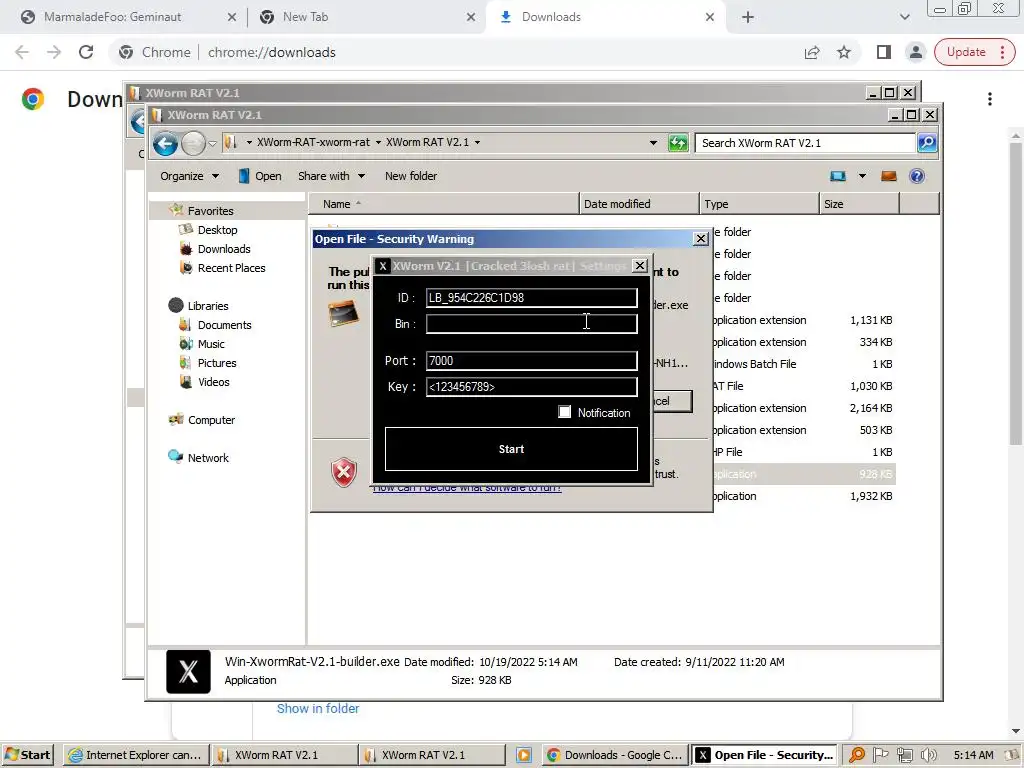Expand the XWorm-RAT-xworm-rat breadcrumb arrow
The image size is (1024, 768).
click(378, 142)
